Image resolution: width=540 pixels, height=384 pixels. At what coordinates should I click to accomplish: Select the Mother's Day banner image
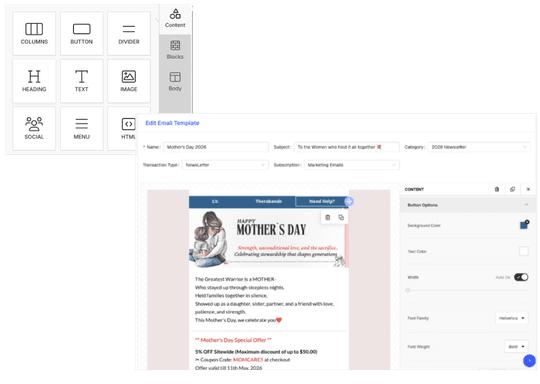point(269,239)
